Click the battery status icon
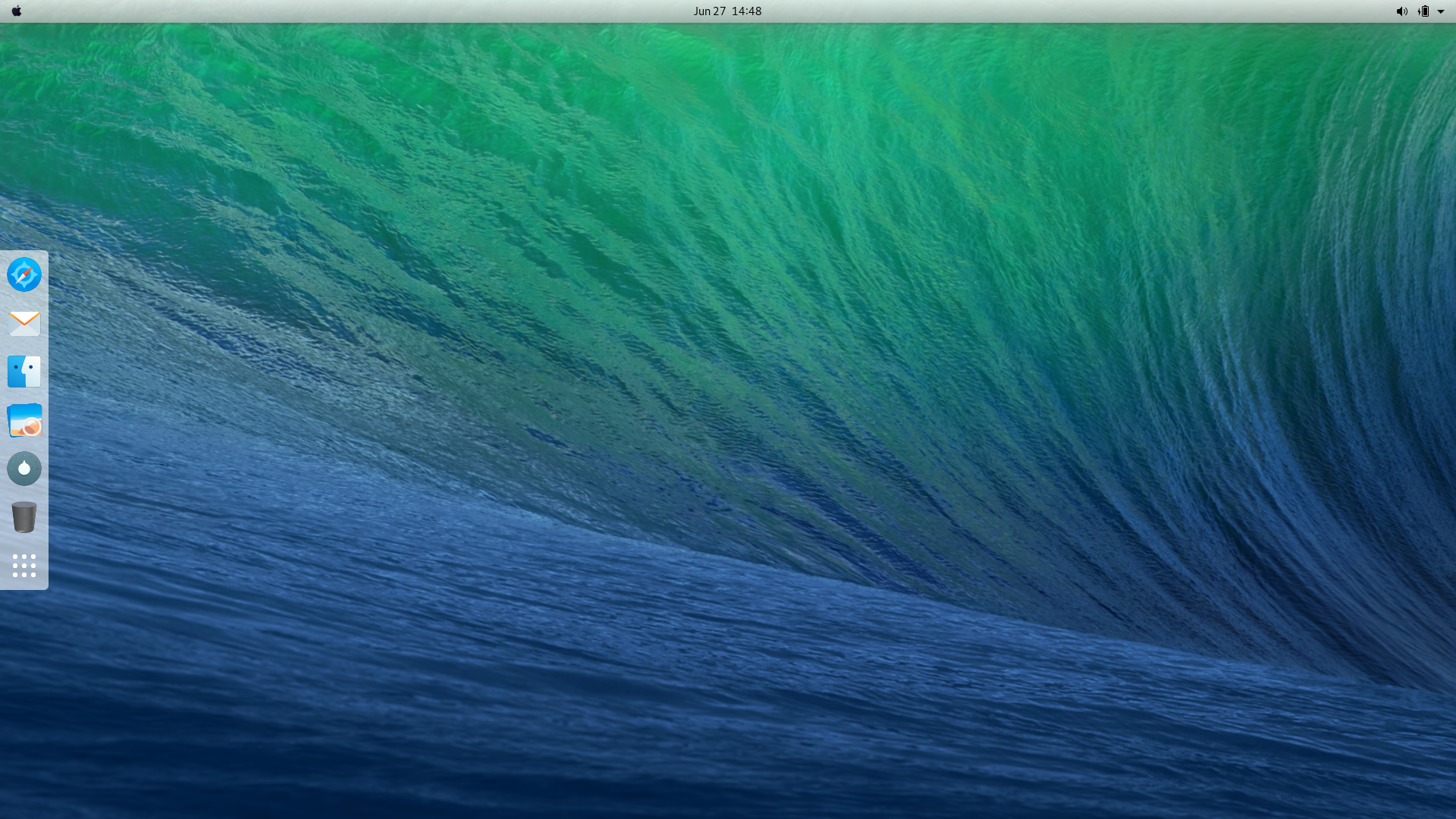This screenshot has height=819, width=1456. click(1423, 11)
